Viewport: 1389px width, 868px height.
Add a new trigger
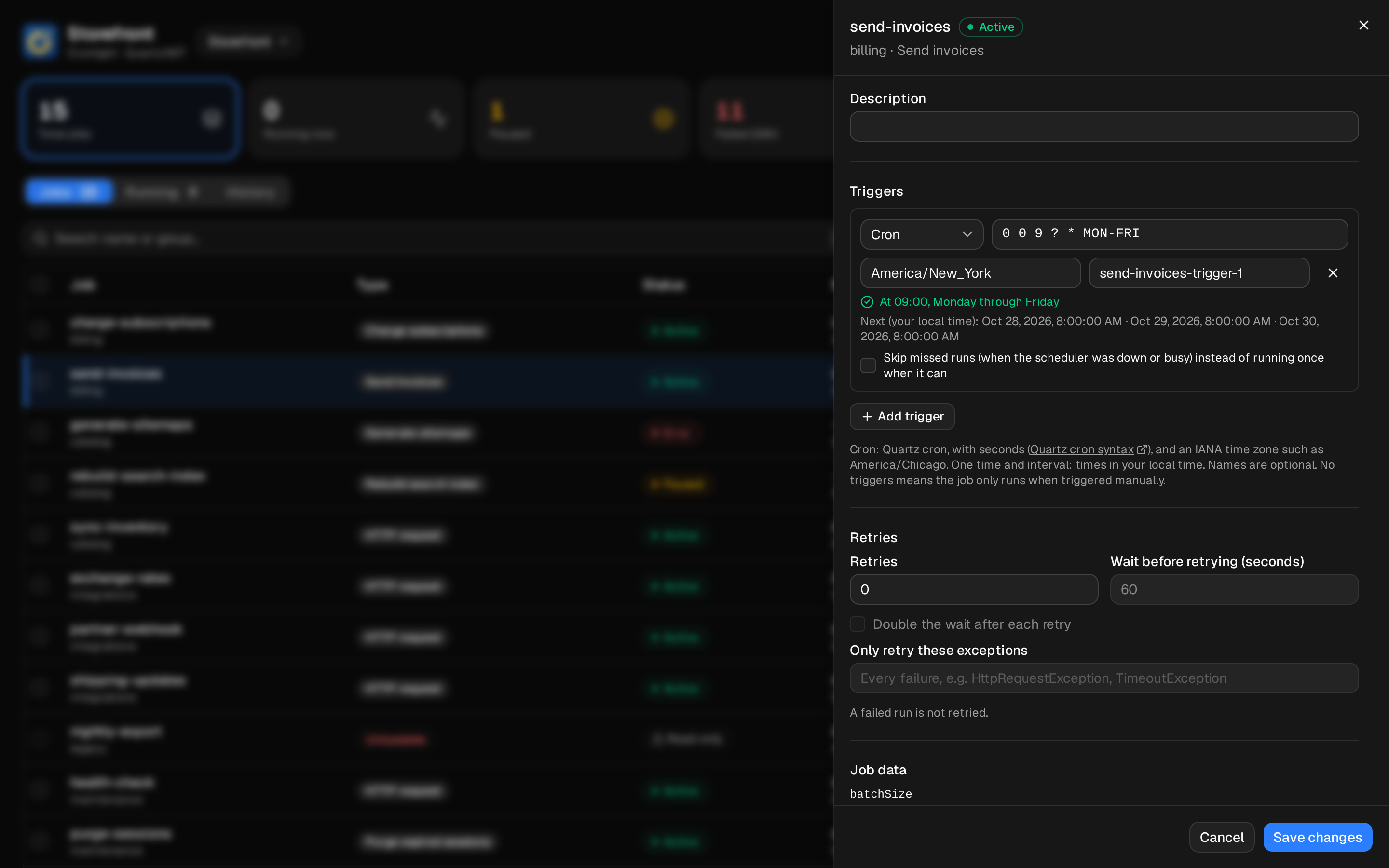[902, 417]
